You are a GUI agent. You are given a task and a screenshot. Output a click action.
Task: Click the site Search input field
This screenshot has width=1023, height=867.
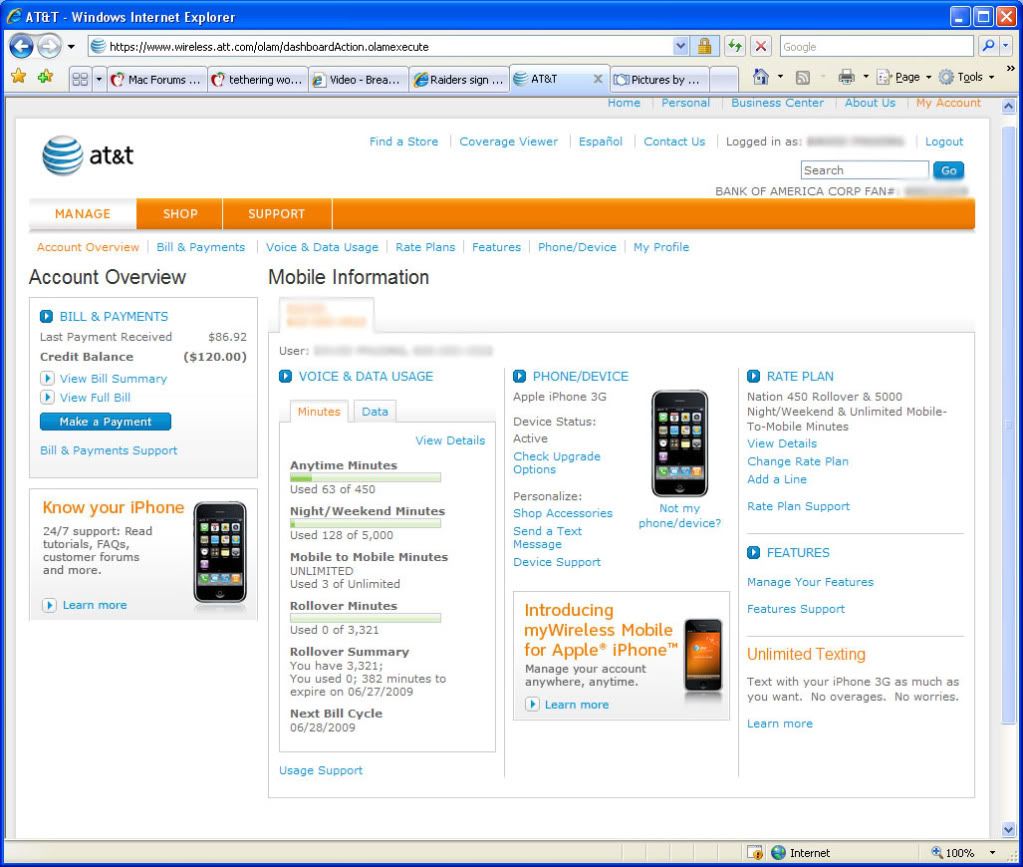point(864,170)
